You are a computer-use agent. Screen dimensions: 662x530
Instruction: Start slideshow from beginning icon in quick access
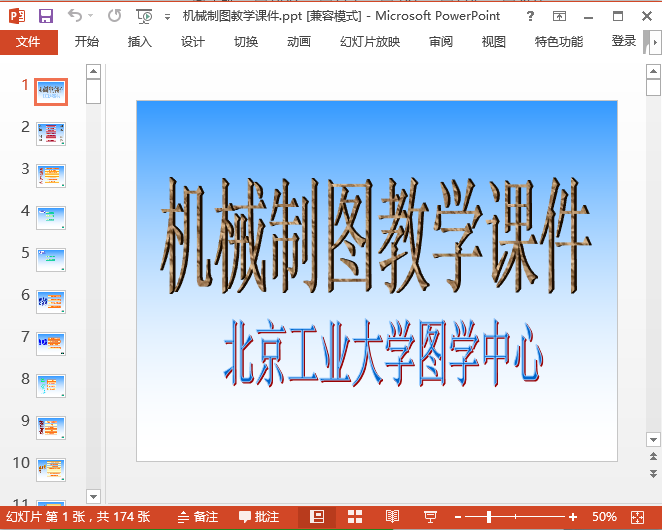[x=144, y=16]
